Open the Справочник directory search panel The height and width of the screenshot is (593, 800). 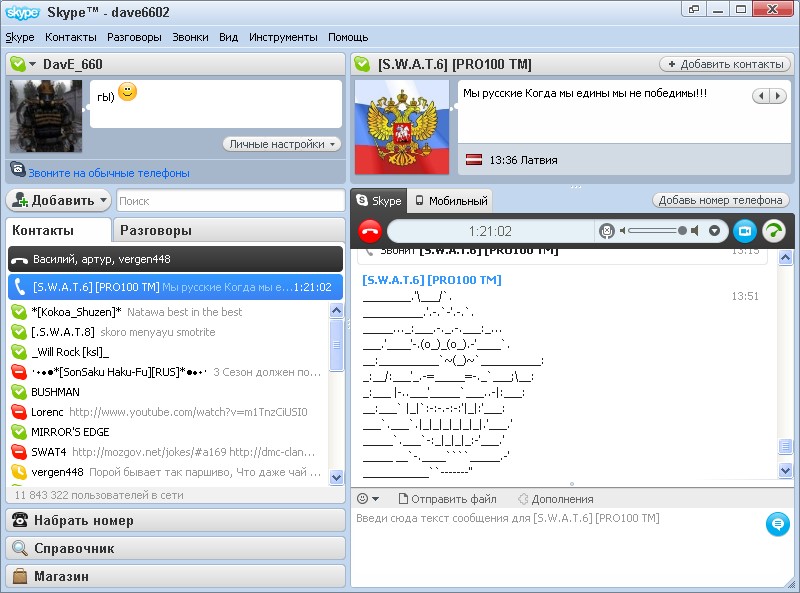(x=173, y=548)
